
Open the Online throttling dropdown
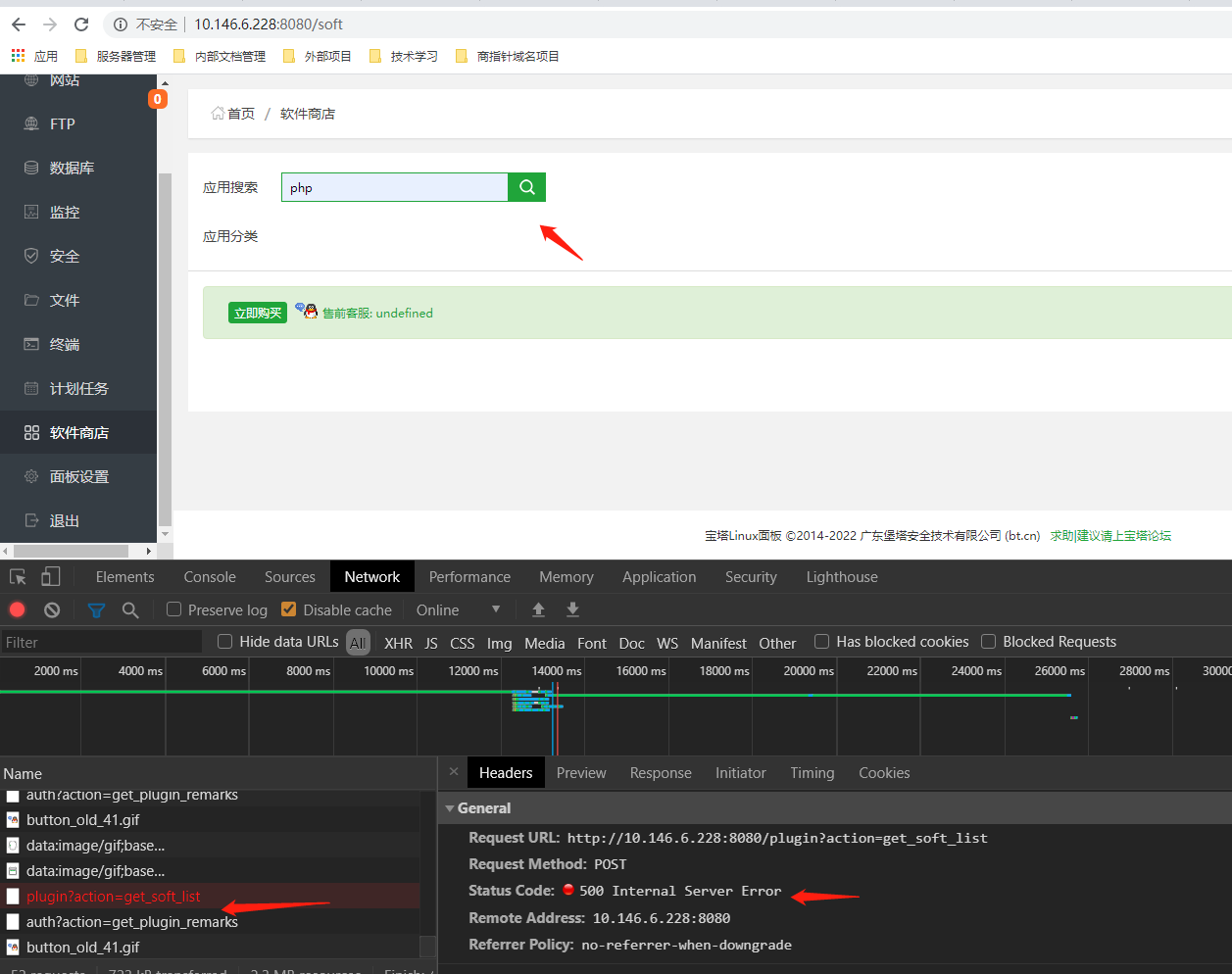[458, 609]
